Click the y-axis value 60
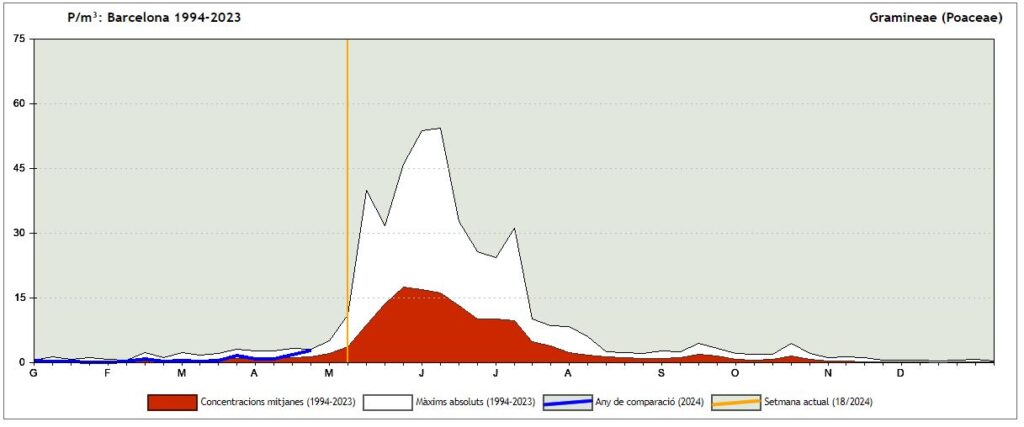1024x427 pixels. coord(20,104)
